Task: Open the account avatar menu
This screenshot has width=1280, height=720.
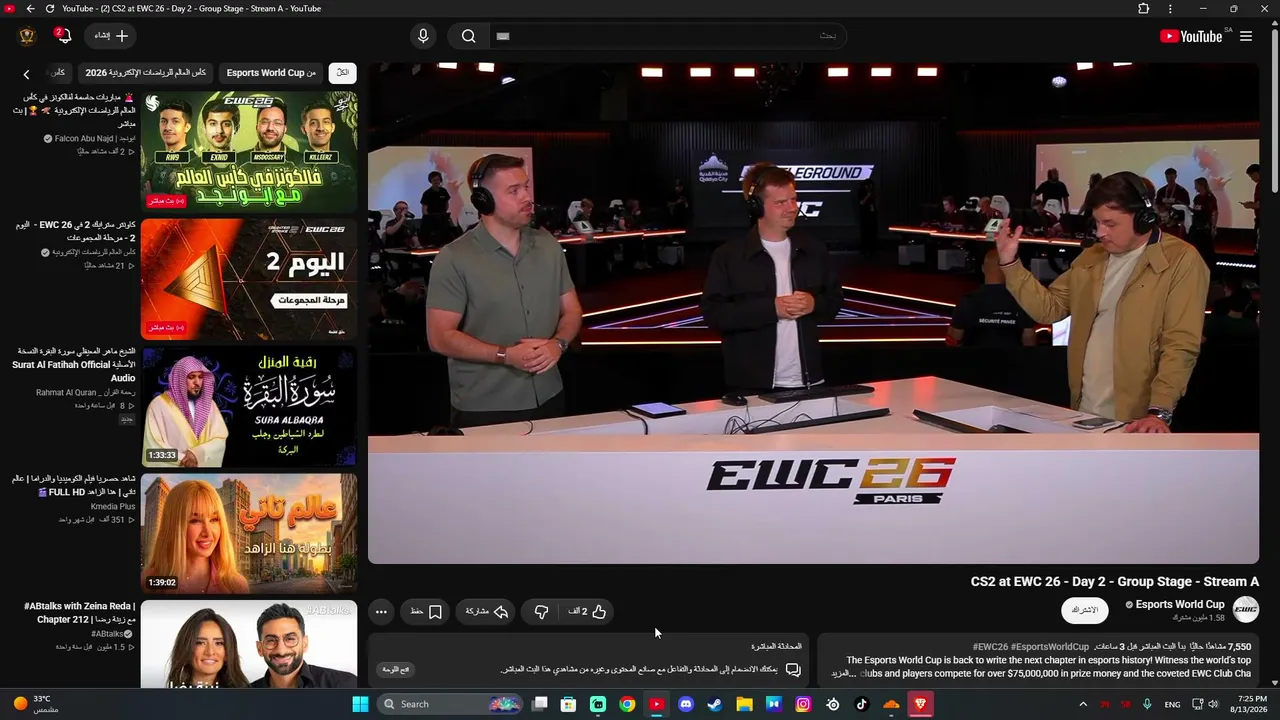Action: [x=27, y=36]
